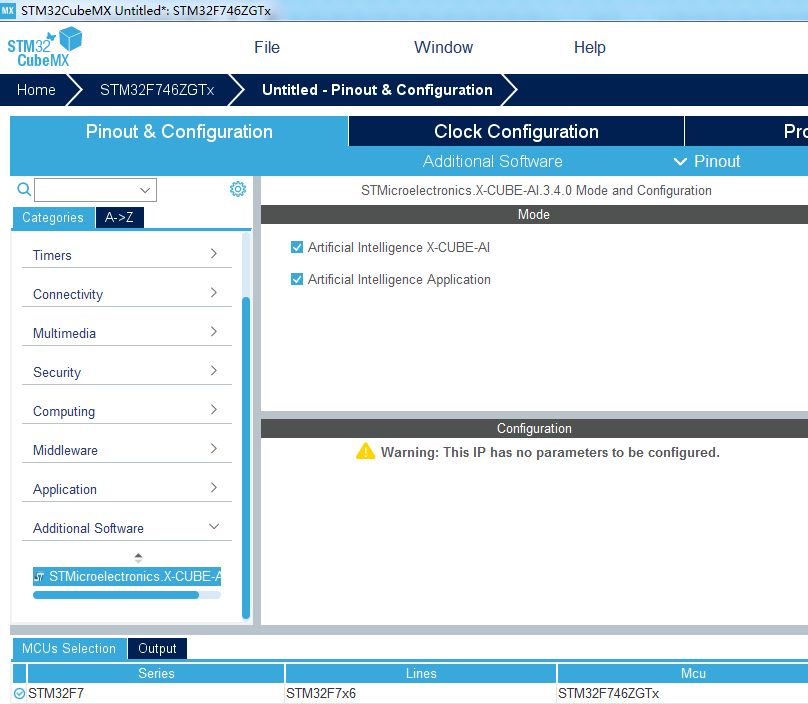Select the A->Z tab
The image size is (808, 704).
coord(120,217)
